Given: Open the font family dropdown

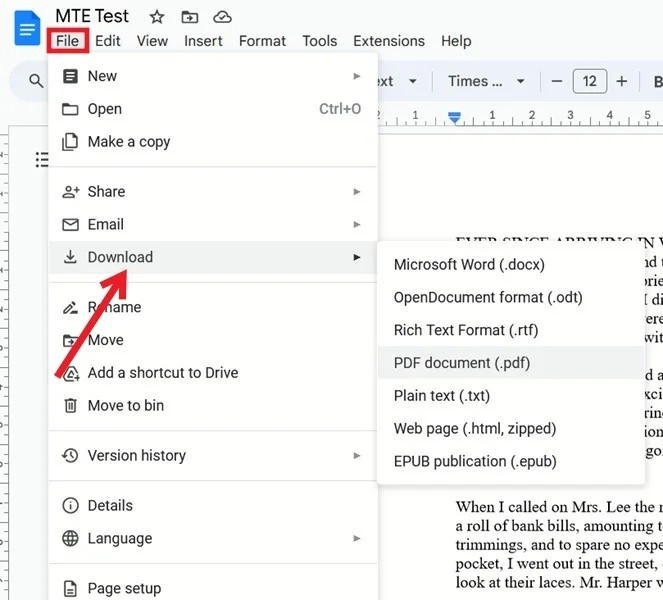Looking at the screenshot, I should 486,82.
